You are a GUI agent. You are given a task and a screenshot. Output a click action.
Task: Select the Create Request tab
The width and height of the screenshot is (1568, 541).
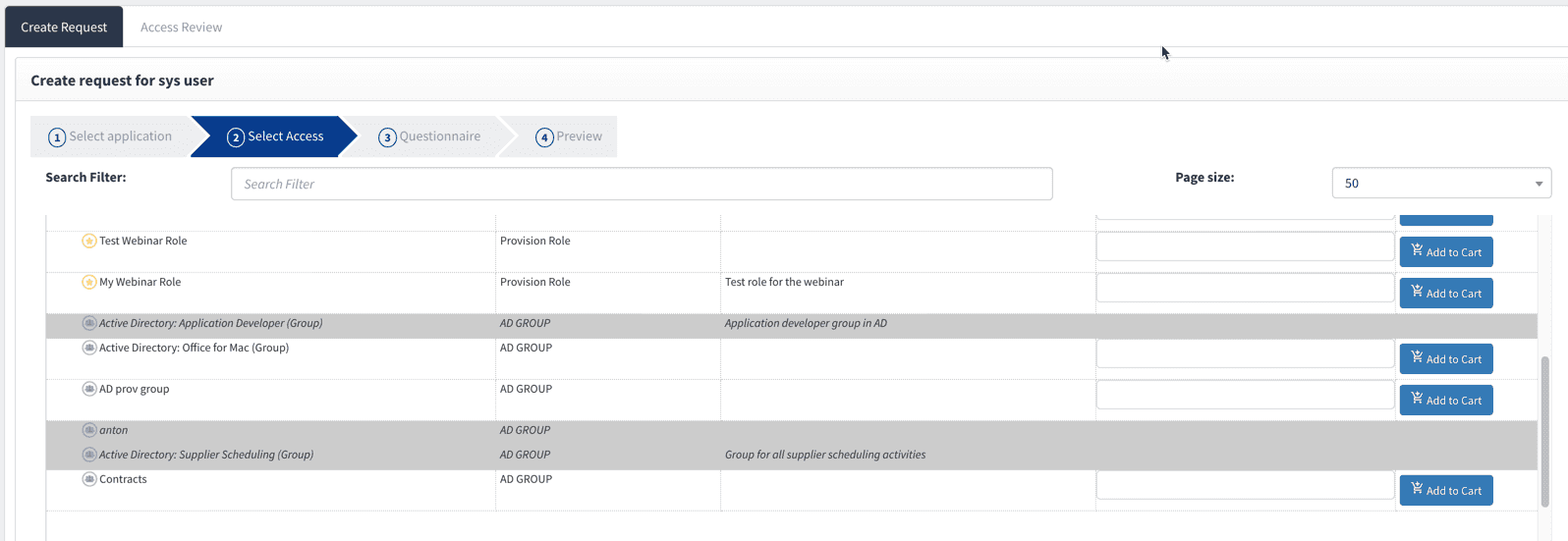pyautogui.click(x=64, y=27)
